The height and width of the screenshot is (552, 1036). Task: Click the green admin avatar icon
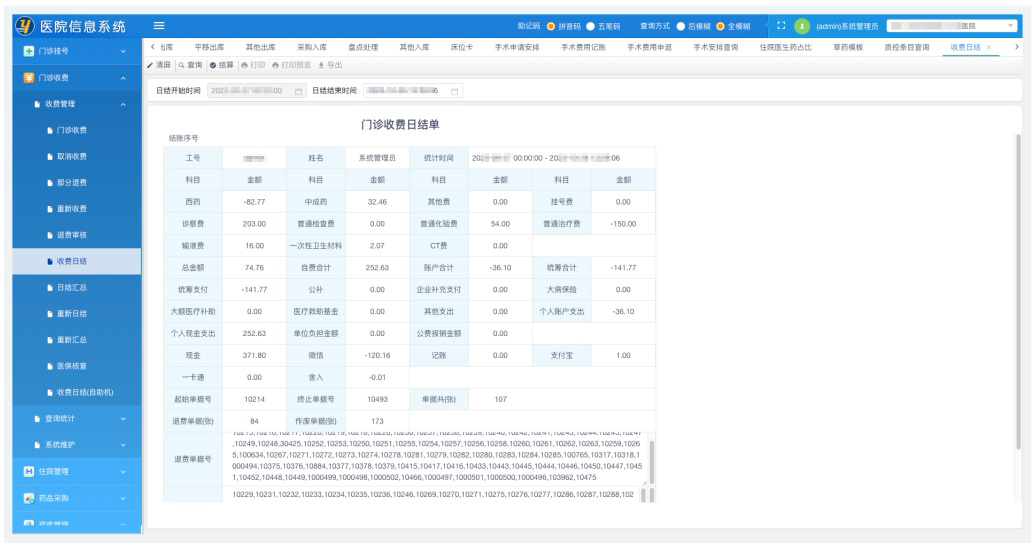pyautogui.click(x=801, y=26)
